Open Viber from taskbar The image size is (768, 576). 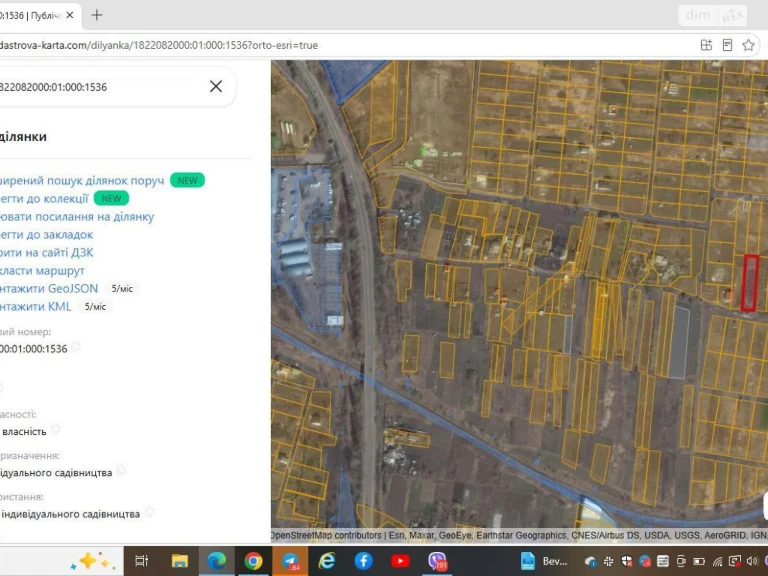(x=437, y=561)
